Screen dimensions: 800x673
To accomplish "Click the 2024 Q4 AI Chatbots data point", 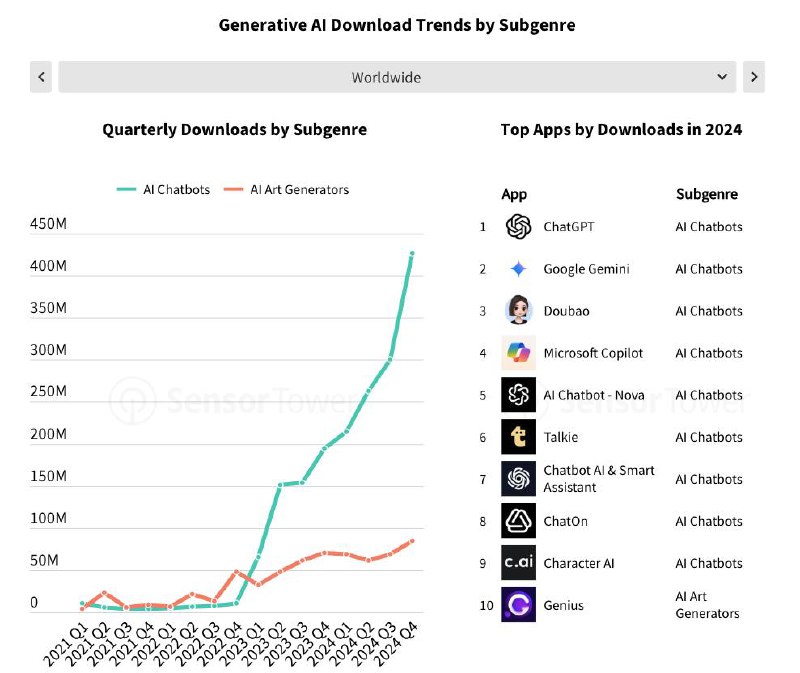I will click(x=412, y=253).
